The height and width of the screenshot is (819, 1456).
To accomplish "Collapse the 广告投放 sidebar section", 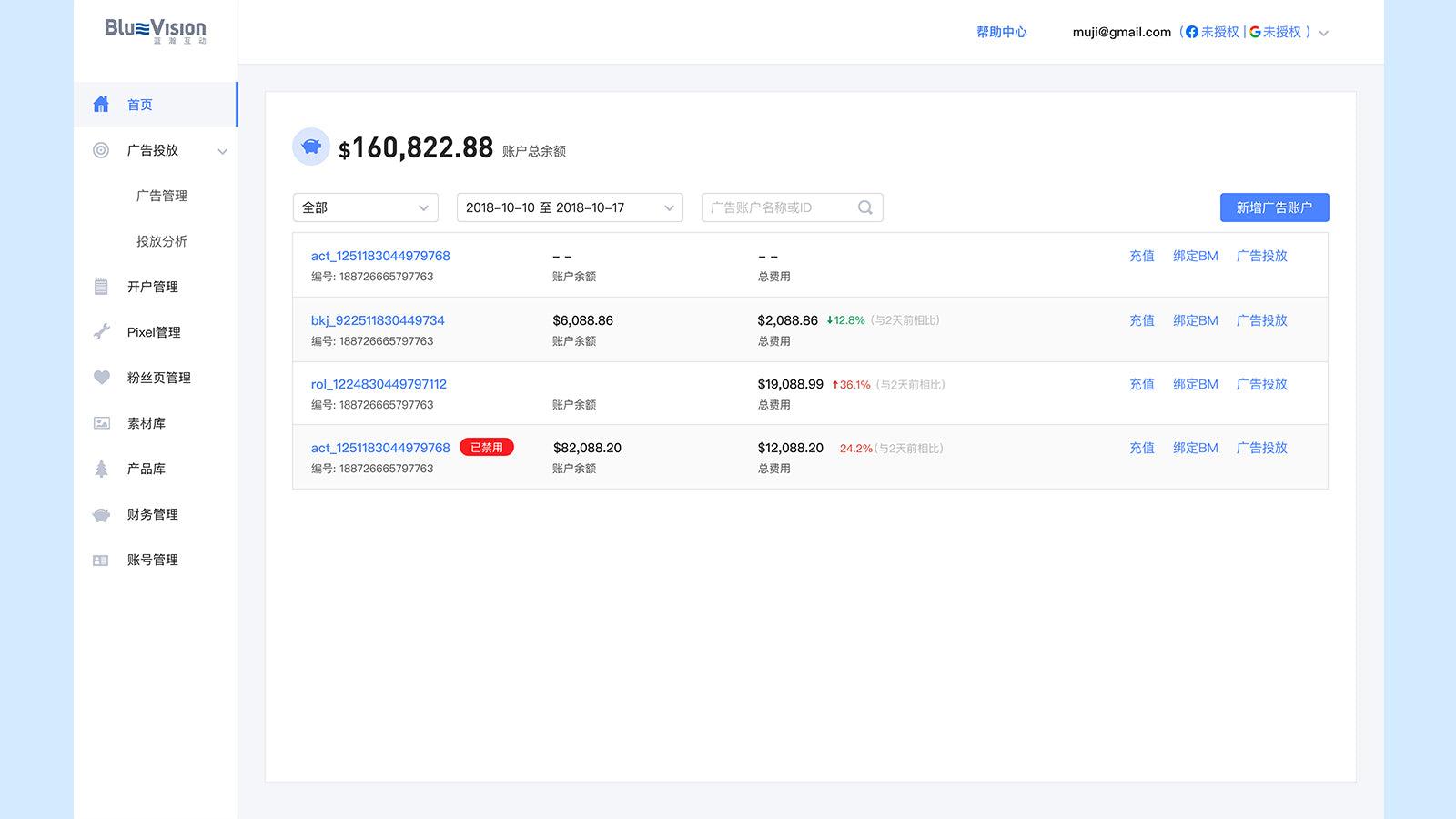I will 222,150.
